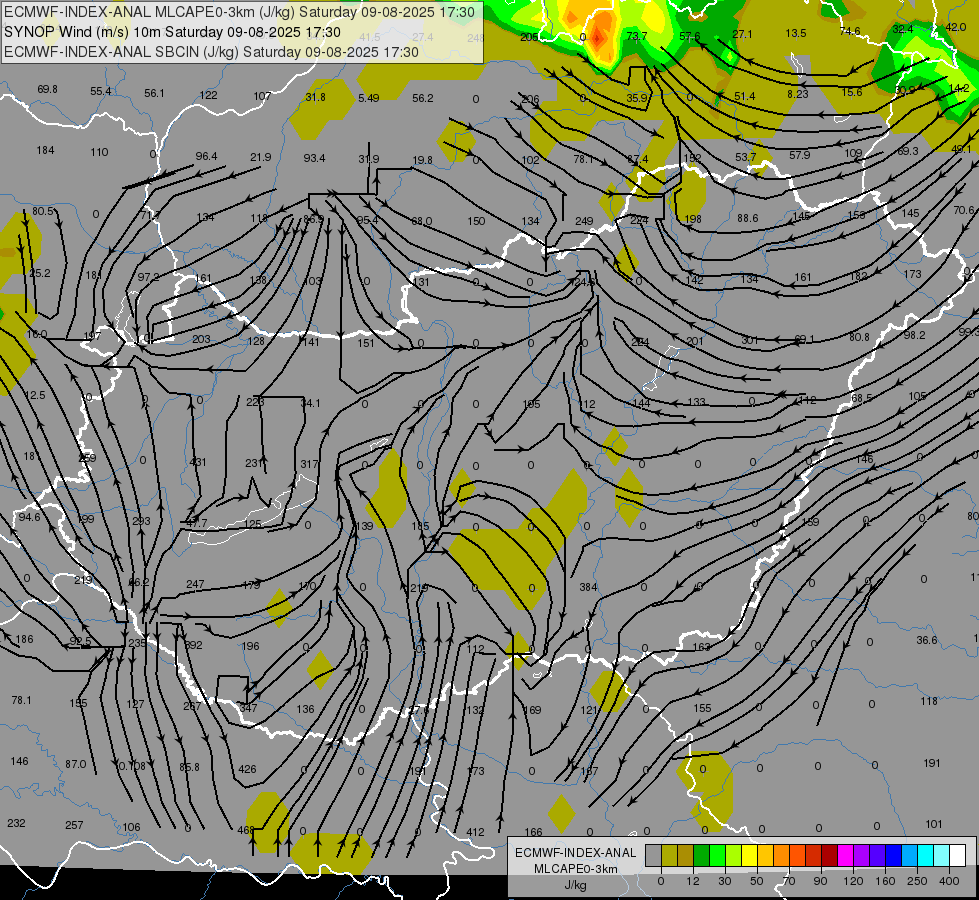979x900 pixels.
Task: Click the legend tick label 250
Action: click(917, 881)
